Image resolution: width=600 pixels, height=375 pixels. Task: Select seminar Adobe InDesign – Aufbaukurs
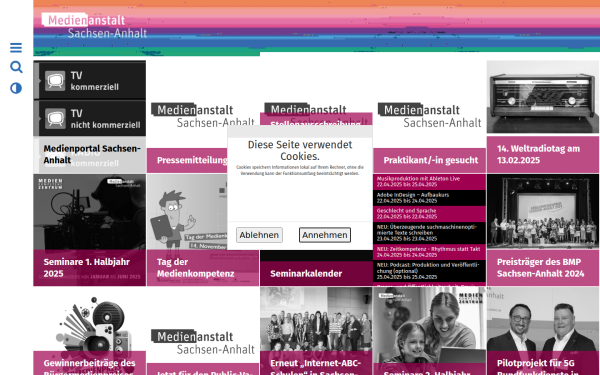(430, 198)
